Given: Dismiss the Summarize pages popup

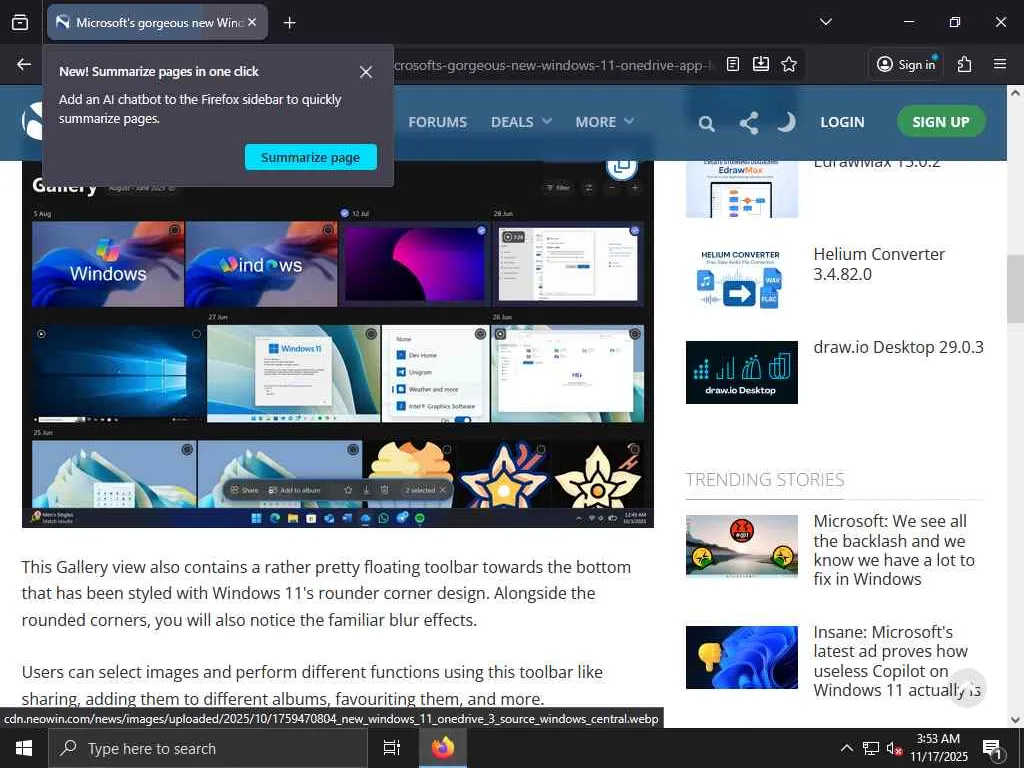Looking at the screenshot, I should pyautogui.click(x=366, y=72).
